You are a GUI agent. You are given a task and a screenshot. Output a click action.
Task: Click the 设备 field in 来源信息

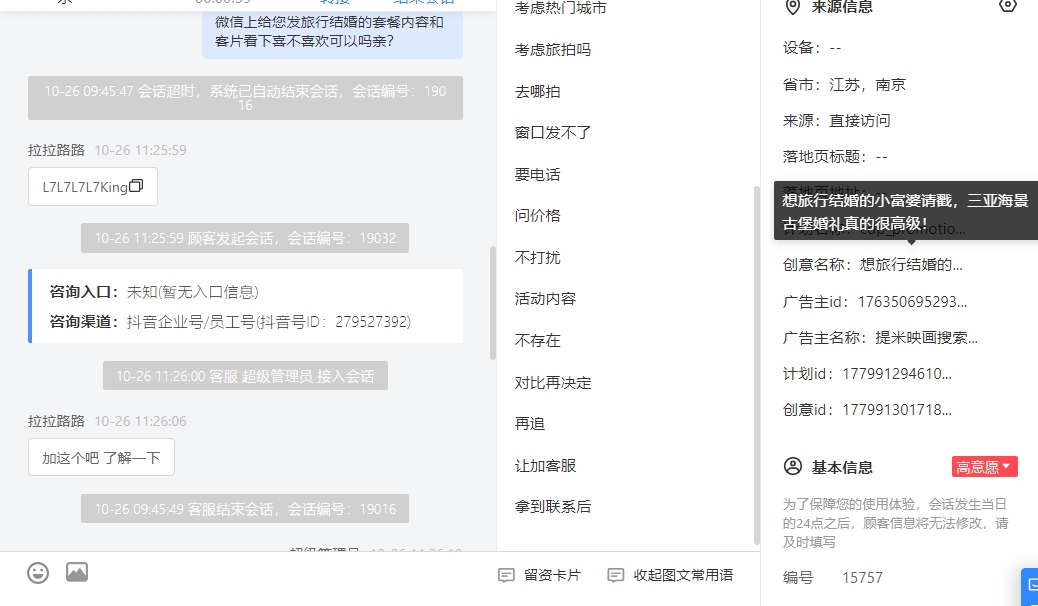point(812,48)
